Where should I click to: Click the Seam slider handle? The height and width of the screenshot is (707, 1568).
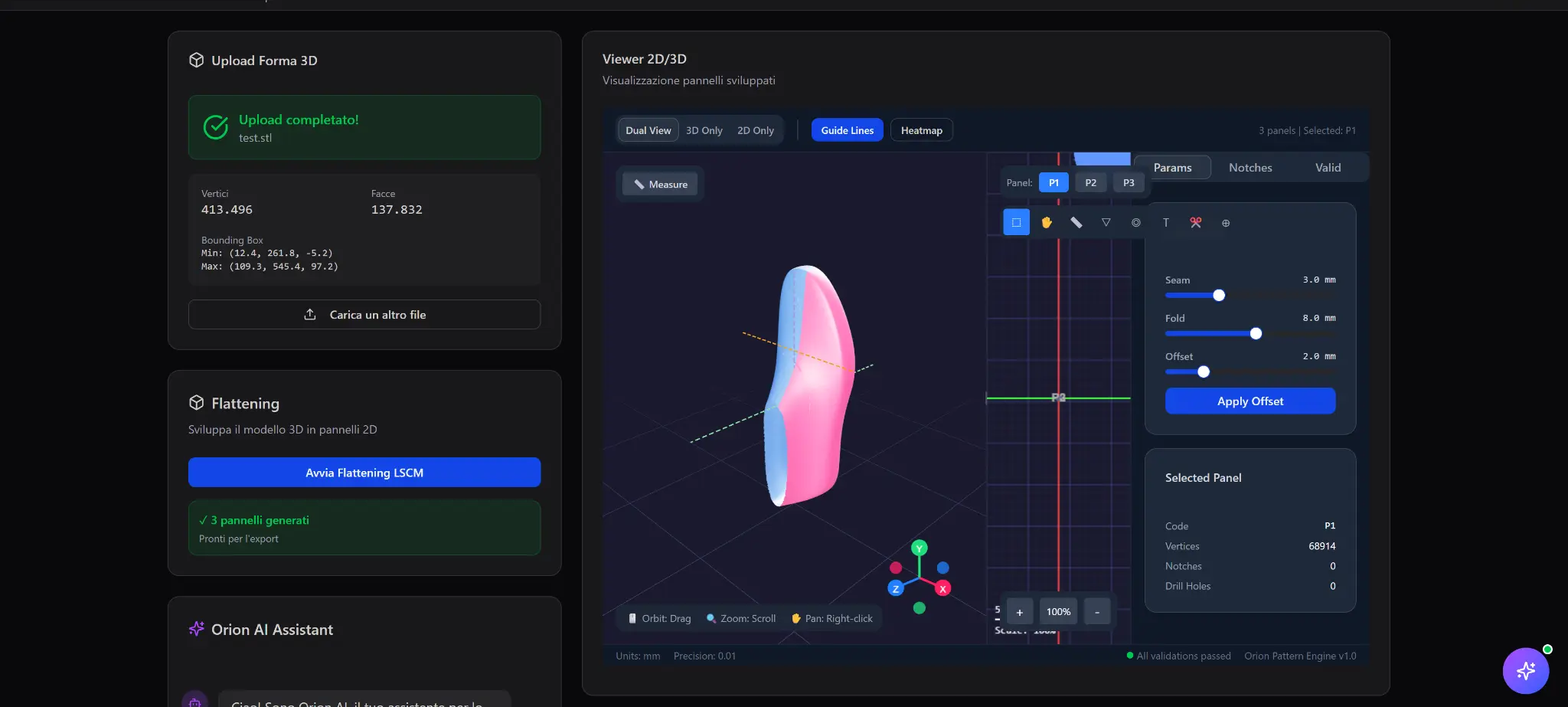(x=1219, y=296)
